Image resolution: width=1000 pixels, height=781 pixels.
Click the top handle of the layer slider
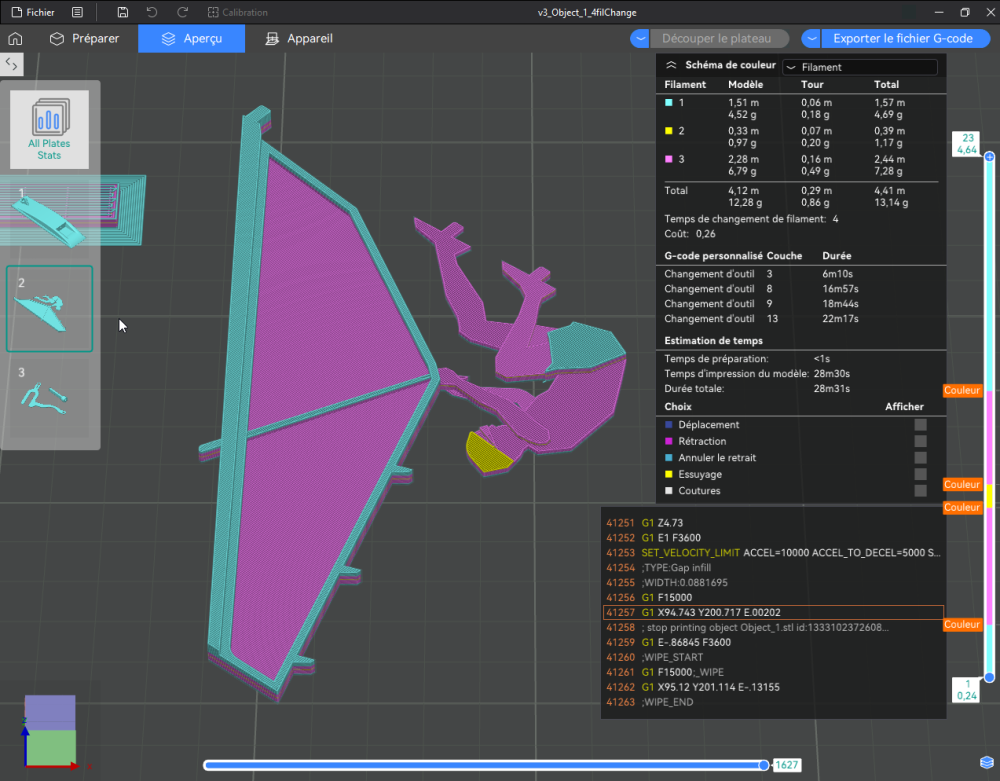(989, 157)
